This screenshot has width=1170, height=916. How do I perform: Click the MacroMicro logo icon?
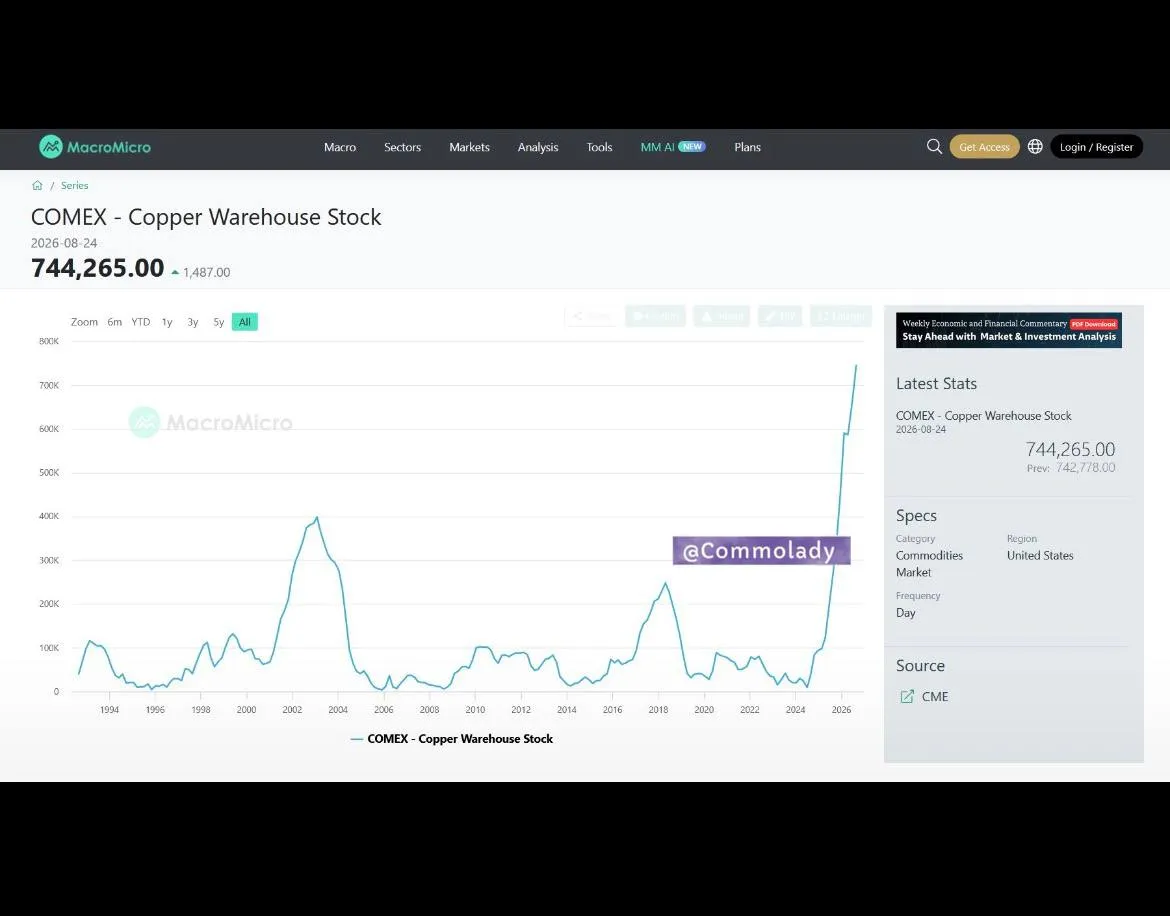pyautogui.click(x=51, y=147)
